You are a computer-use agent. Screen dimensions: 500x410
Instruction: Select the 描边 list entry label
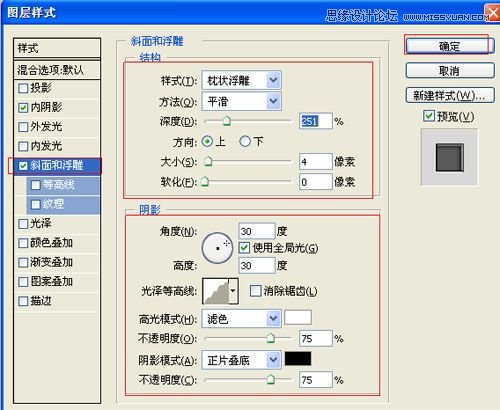tap(41, 301)
